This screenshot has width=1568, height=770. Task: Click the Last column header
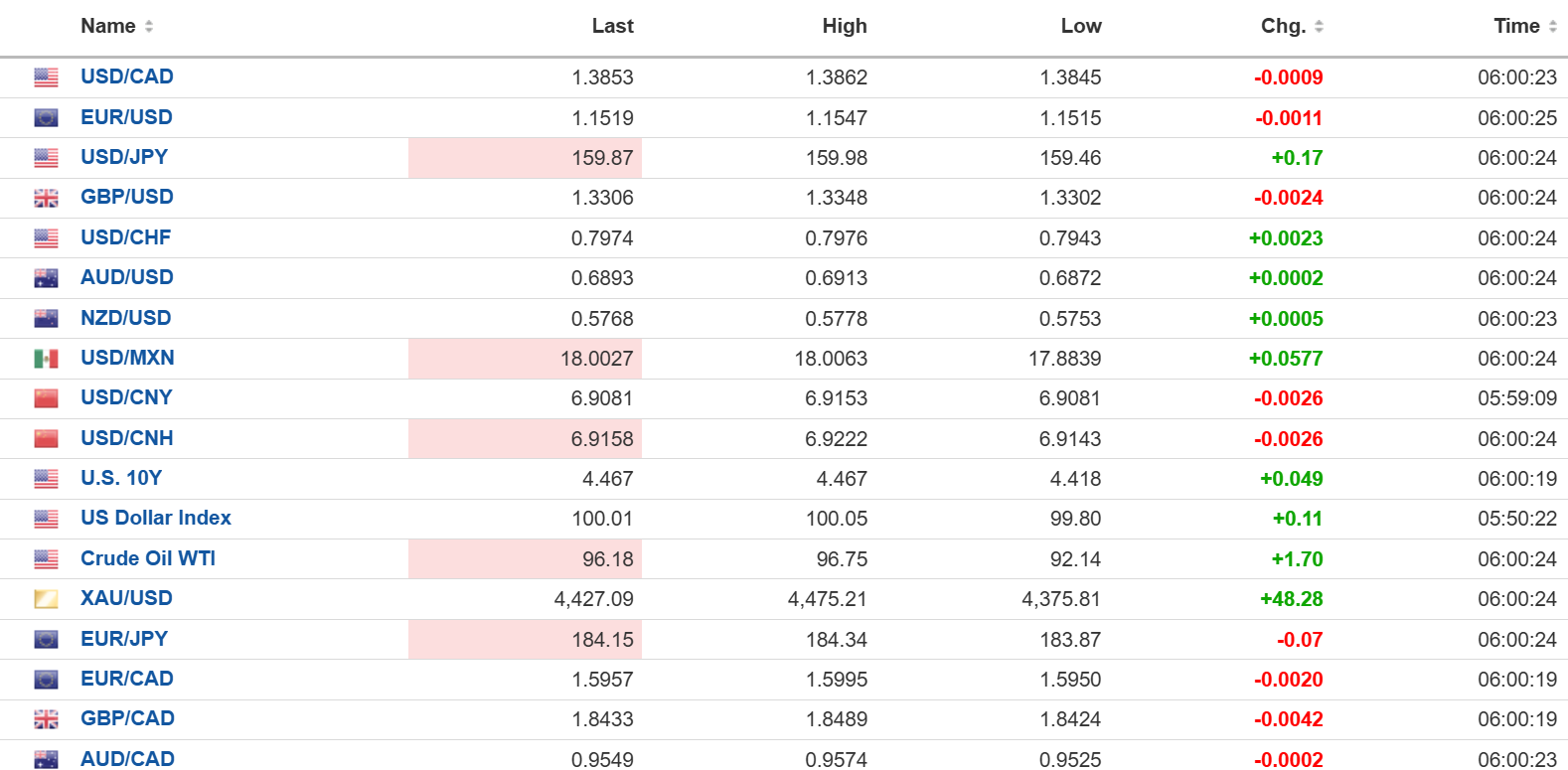(x=612, y=27)
